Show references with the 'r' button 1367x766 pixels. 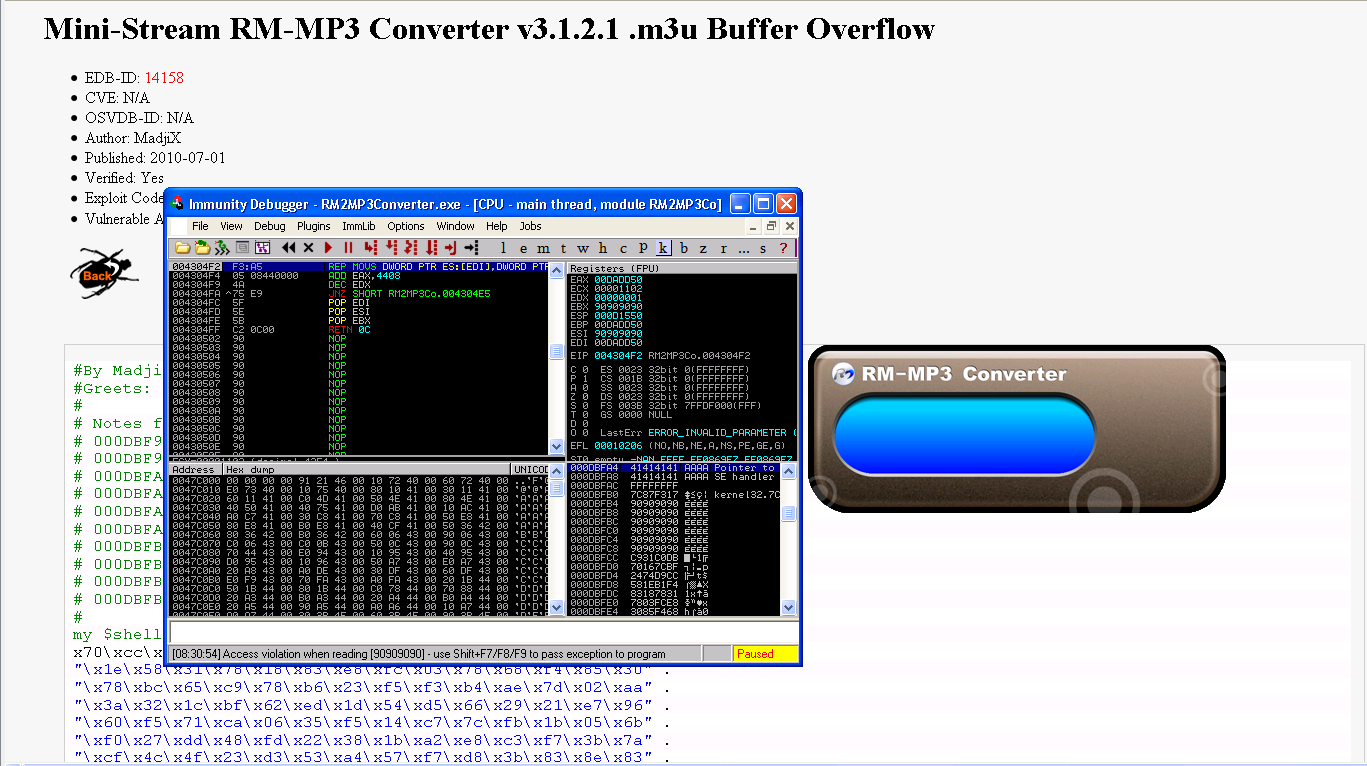coord(723,247)
